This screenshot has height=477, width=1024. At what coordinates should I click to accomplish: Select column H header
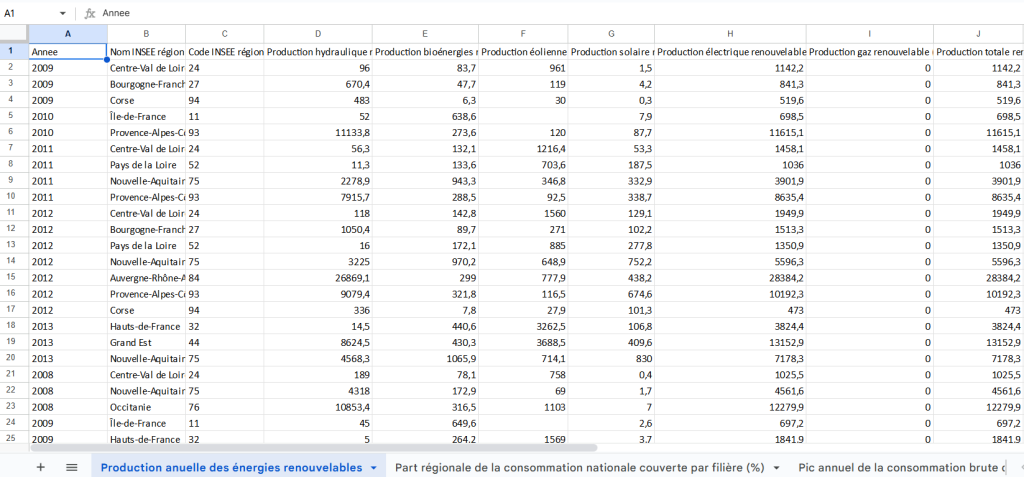[730, 33]
